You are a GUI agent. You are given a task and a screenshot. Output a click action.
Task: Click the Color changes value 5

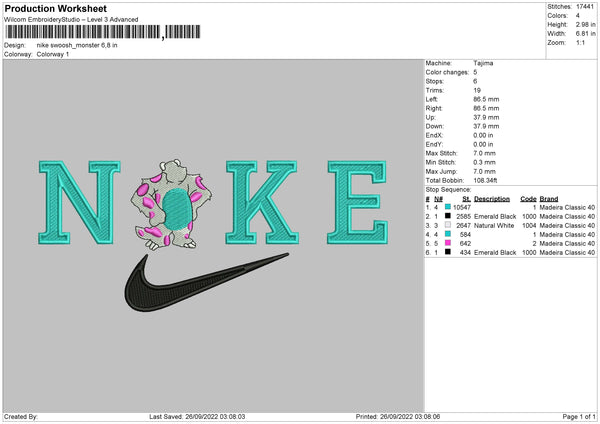pos(475,72)
